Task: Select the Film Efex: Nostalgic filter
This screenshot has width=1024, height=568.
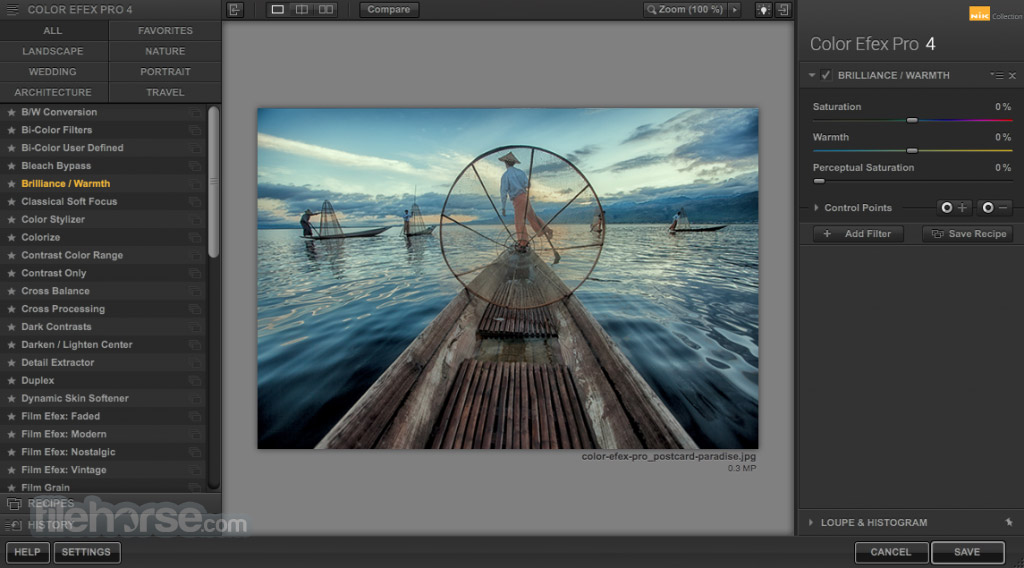Action: [x=103, y=452]
